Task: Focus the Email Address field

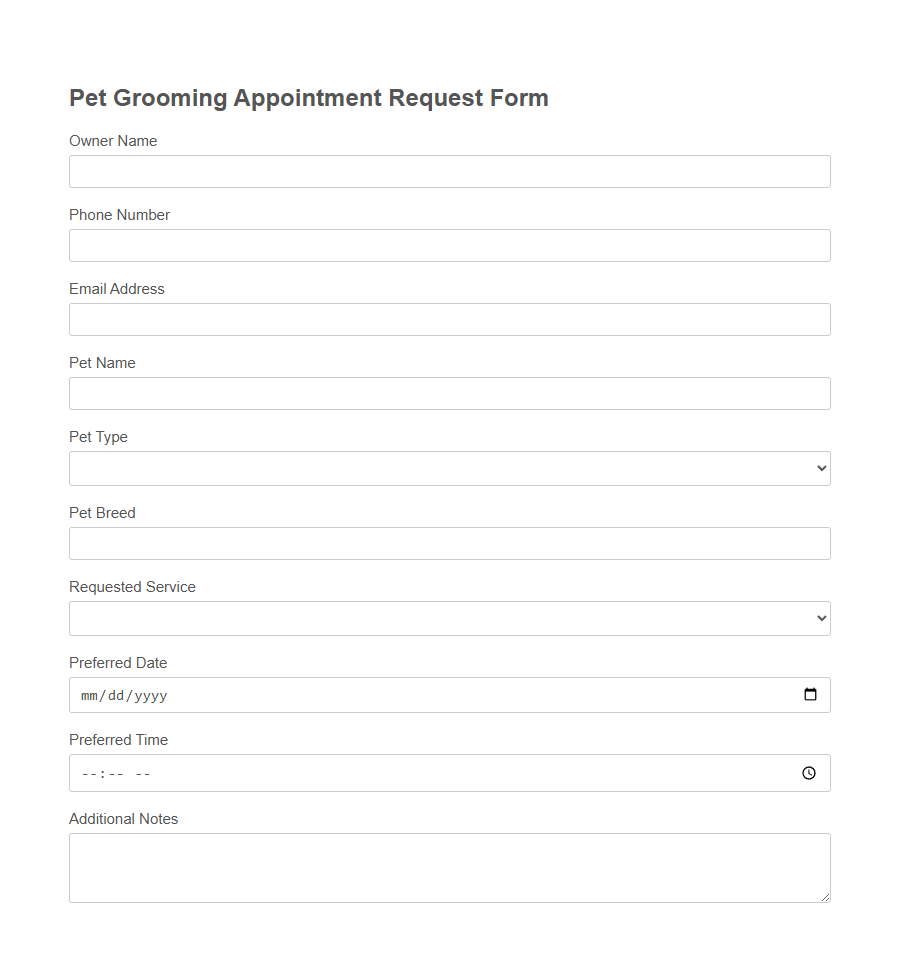Action: coord(450,319)
